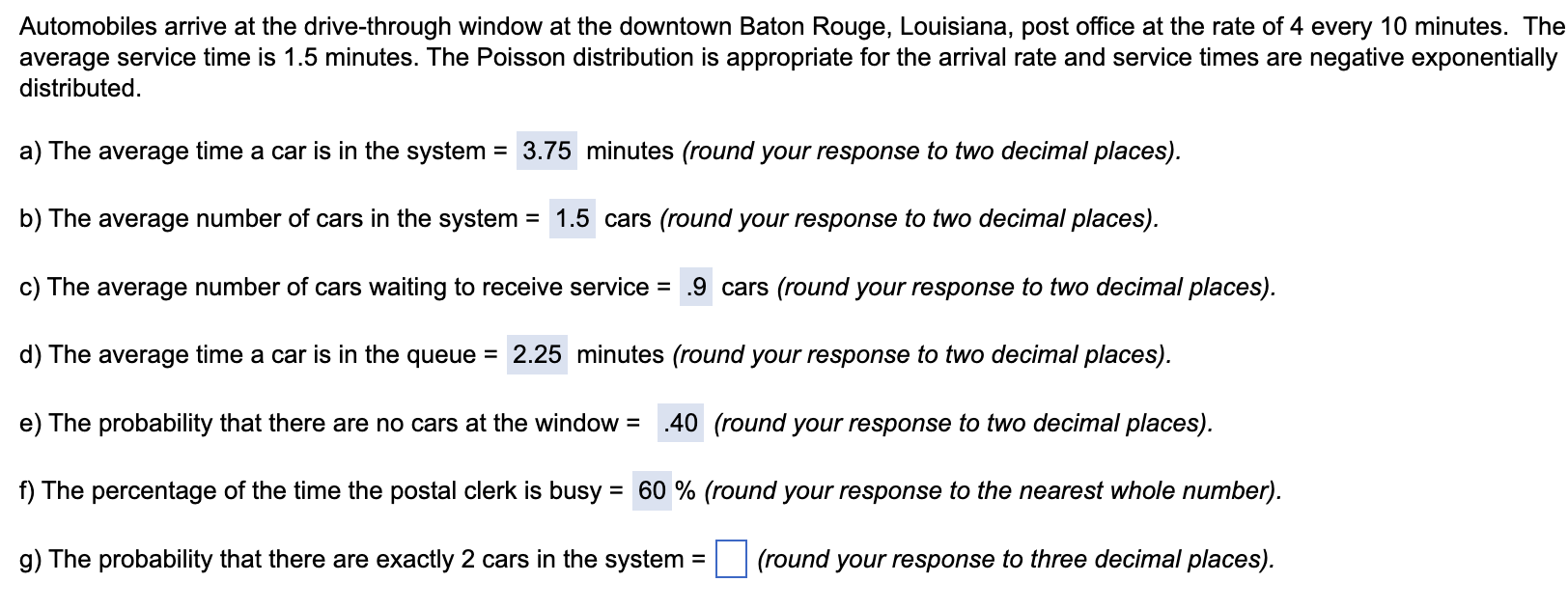The image size is (1568, 610).
Task: Select the highlighted answer .40 in part e
Action: pos(679,423)
